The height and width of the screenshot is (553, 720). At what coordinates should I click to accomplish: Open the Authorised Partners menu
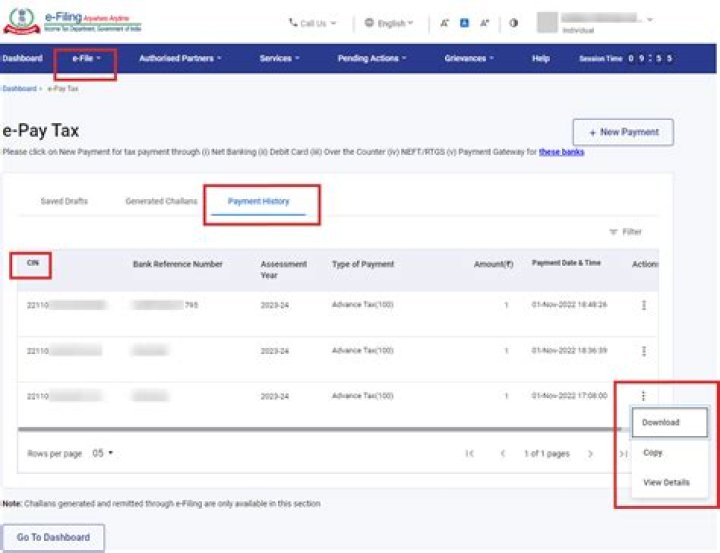pyautogui.click(x=180, y=58)
